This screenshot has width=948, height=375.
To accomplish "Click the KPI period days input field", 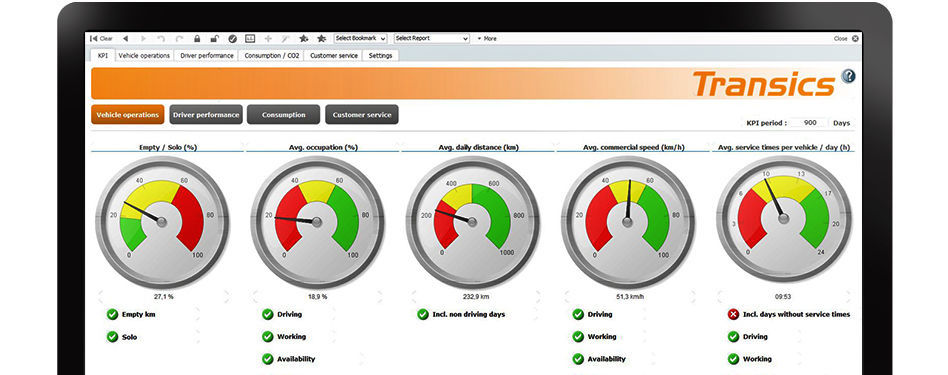I will [x=810, y=123].
